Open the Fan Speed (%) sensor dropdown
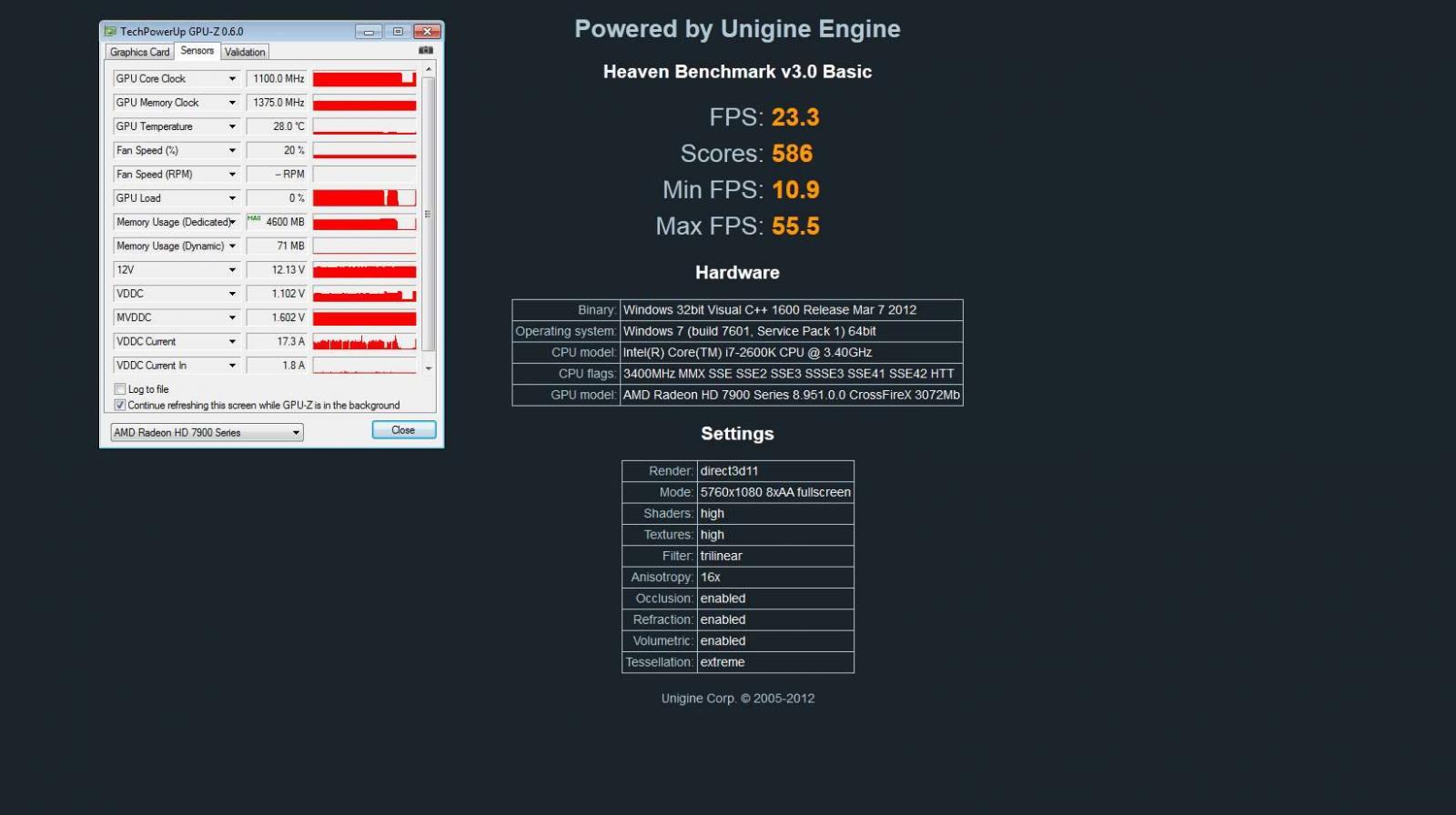 point(232,151)
